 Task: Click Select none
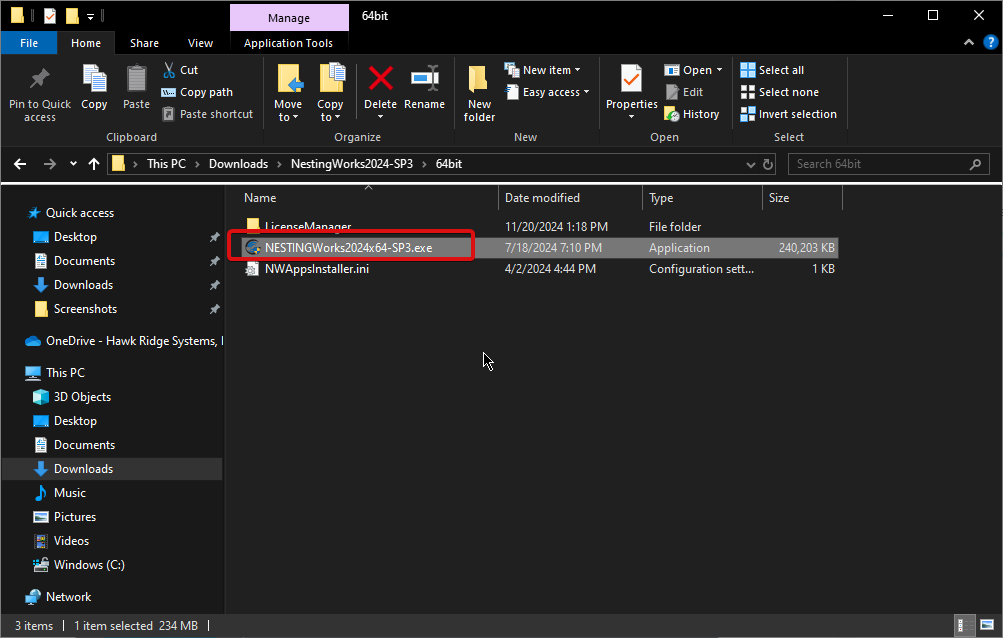point(779,92)
